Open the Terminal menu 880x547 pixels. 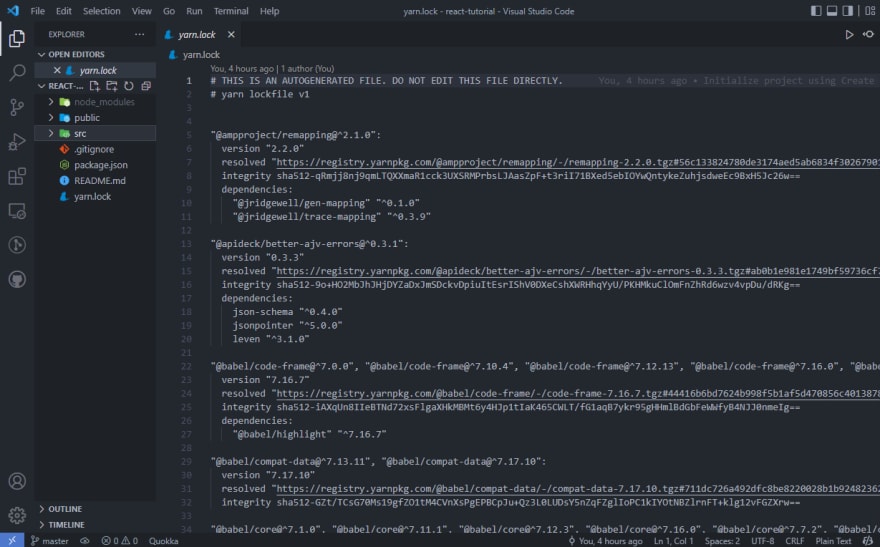tap(231, 11)
